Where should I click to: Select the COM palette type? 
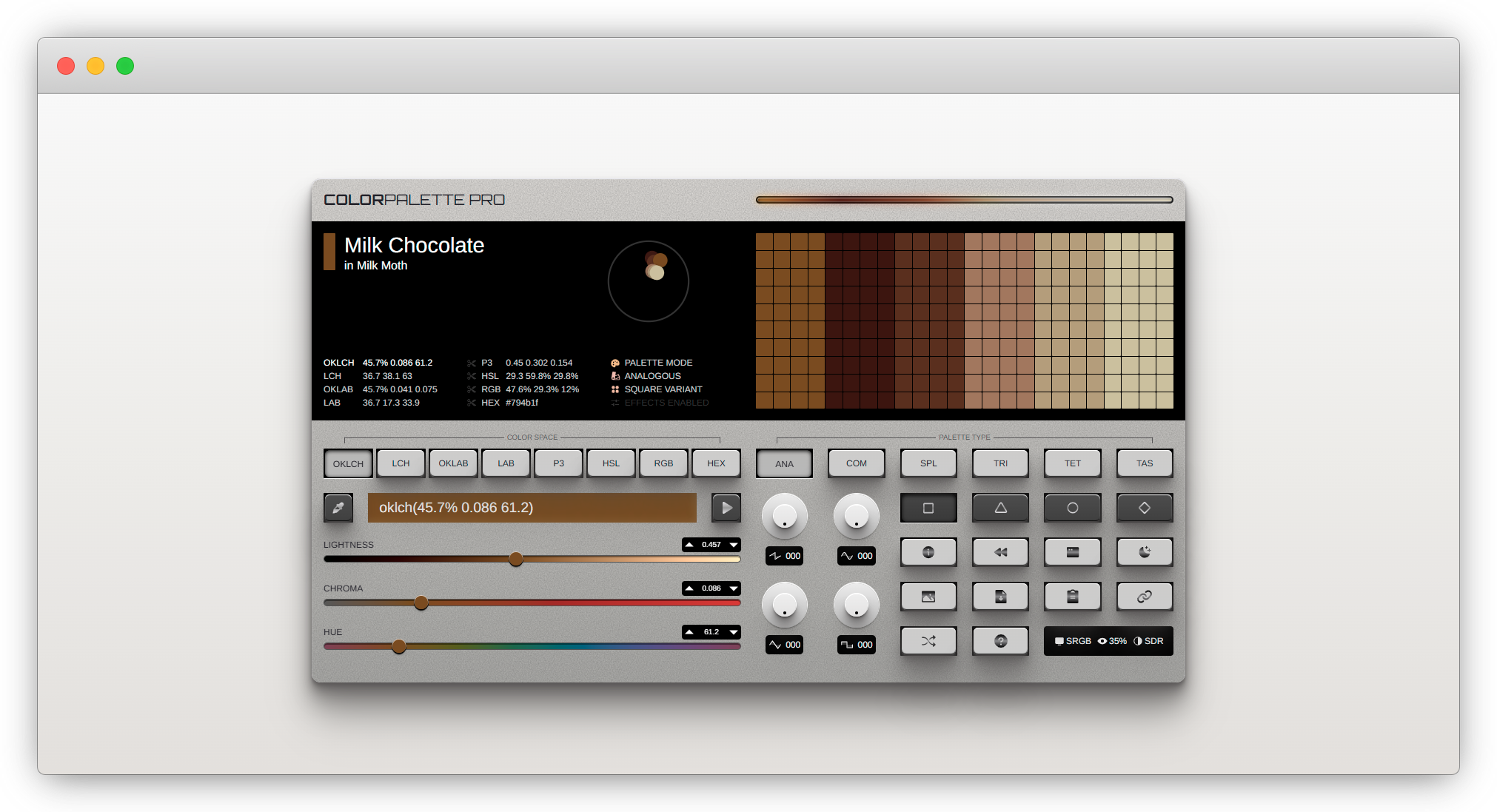[x=856, y=463]
